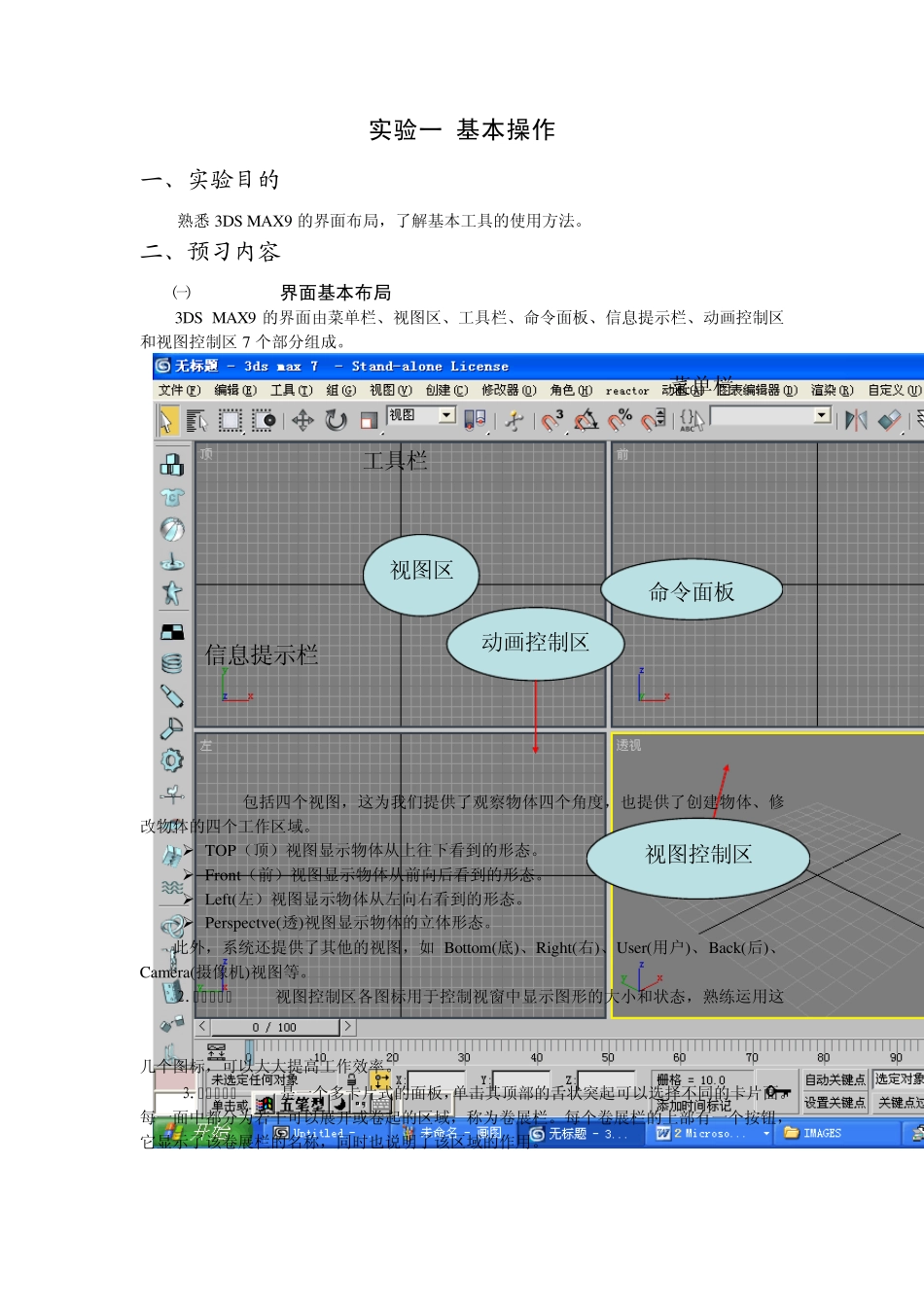This screenshot has width=924, height=1307.
Task: Click reactor Motor gear icon
Action: (x=172, y=760)
